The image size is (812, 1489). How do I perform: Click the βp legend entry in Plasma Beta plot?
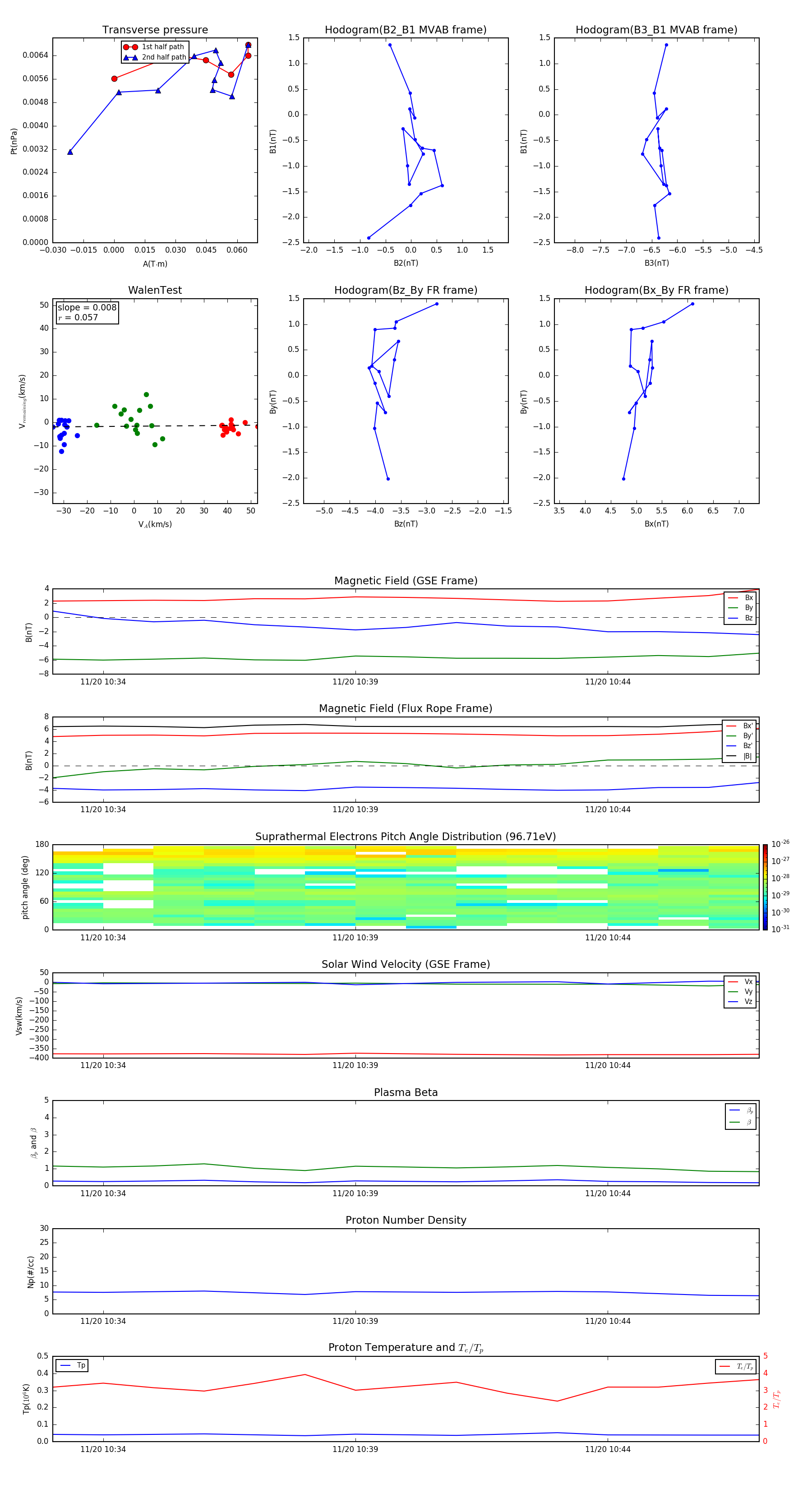click(x=742, y=1110)
